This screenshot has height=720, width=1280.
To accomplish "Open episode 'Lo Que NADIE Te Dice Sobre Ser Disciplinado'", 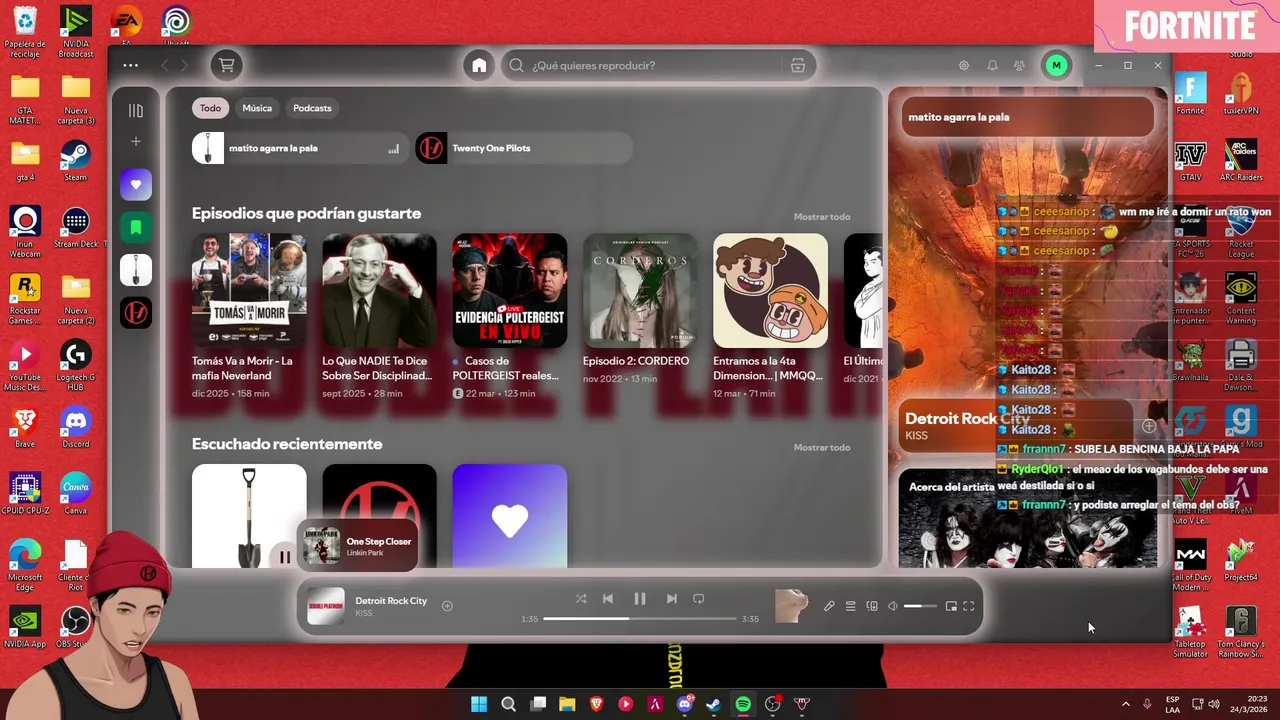I will [x=379, y=316].
